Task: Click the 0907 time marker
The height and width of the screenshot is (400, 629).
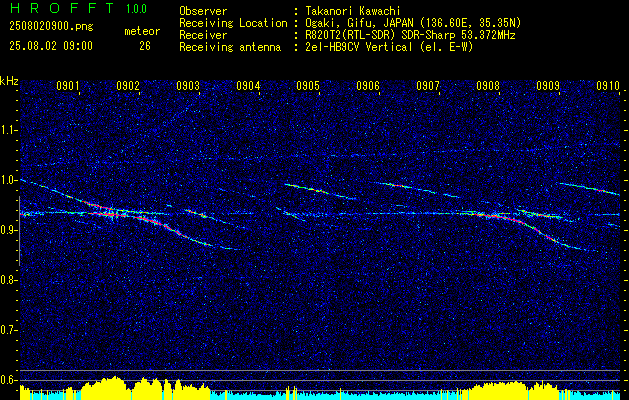Action: click(428, 85)
